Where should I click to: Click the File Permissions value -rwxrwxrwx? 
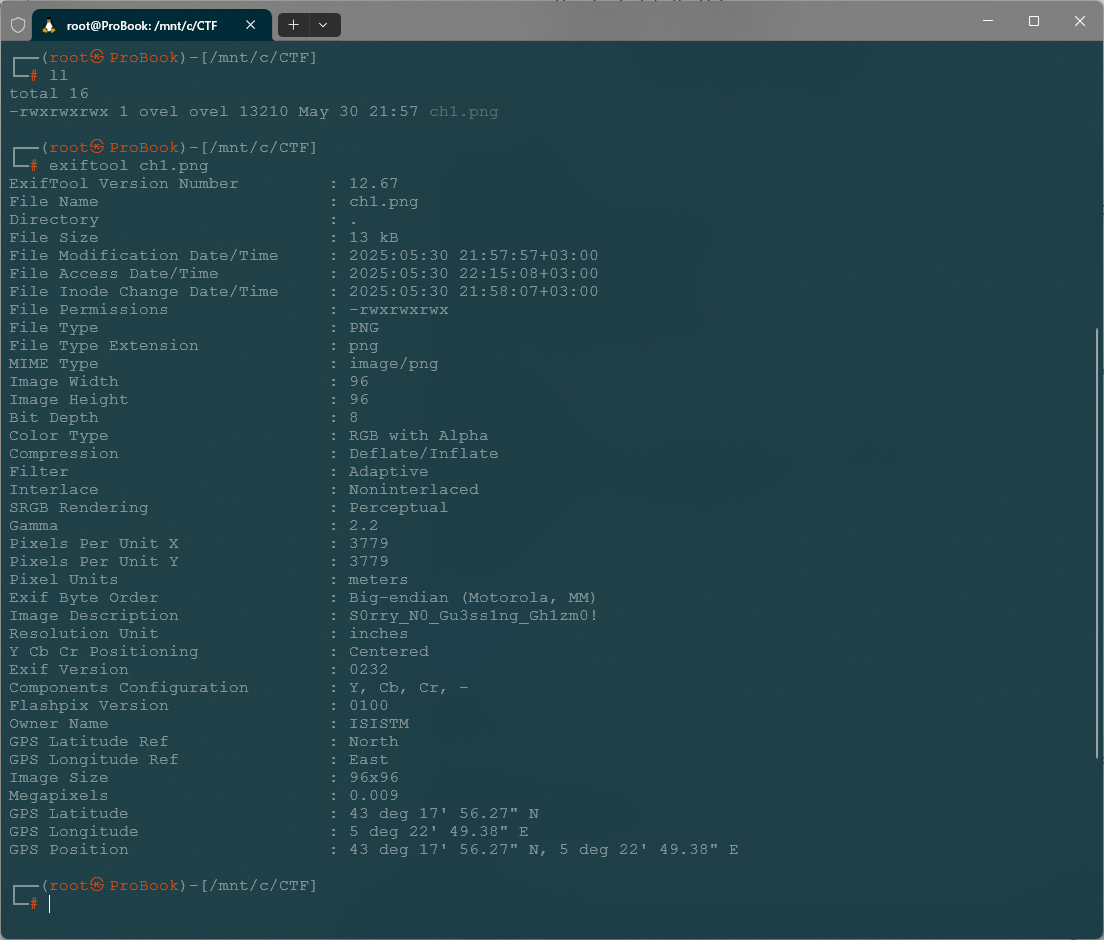(399, 309)
